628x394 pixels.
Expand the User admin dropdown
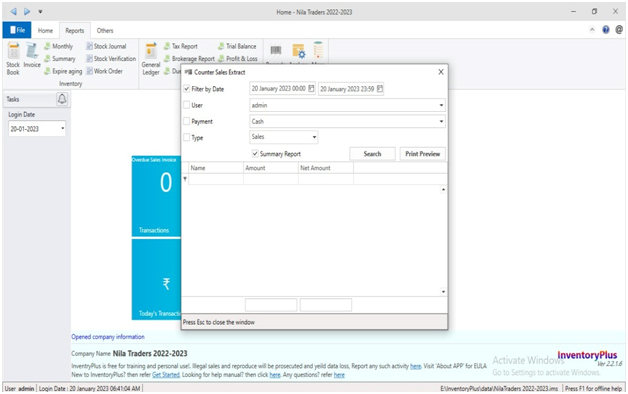click(x=441, y=105)
